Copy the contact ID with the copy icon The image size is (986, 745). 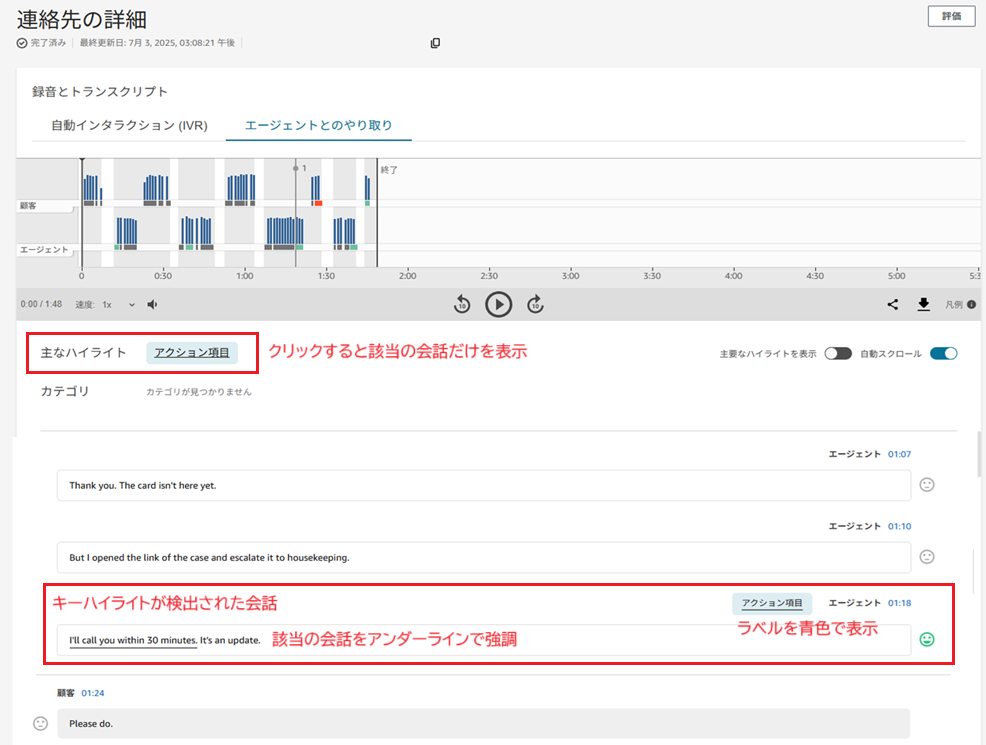click(x=435, y=43)
